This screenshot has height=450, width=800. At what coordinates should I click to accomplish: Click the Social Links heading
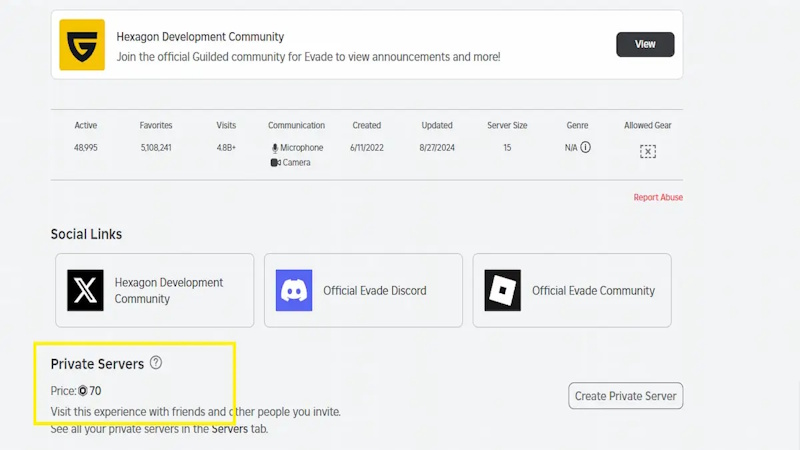pos(86,234)
